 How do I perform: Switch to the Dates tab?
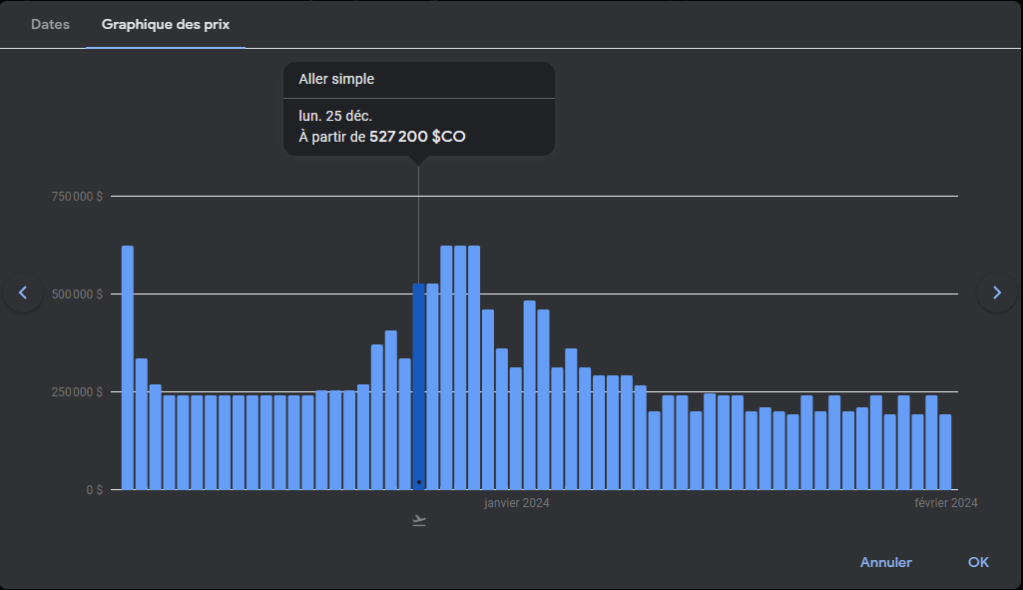click(x=50, y=24)
